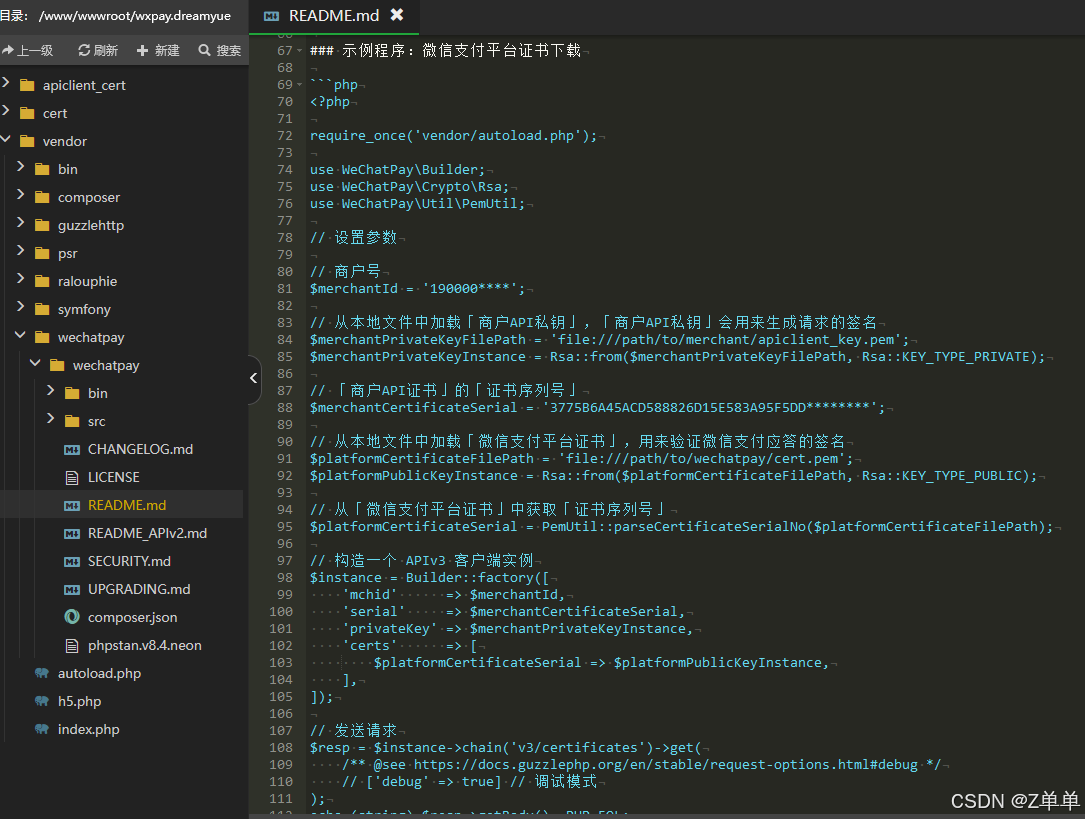Viewport: 1085px width, 819px height.
Task: Click the "use WeChatPay\Builder;" line
Action: point(398,169)
